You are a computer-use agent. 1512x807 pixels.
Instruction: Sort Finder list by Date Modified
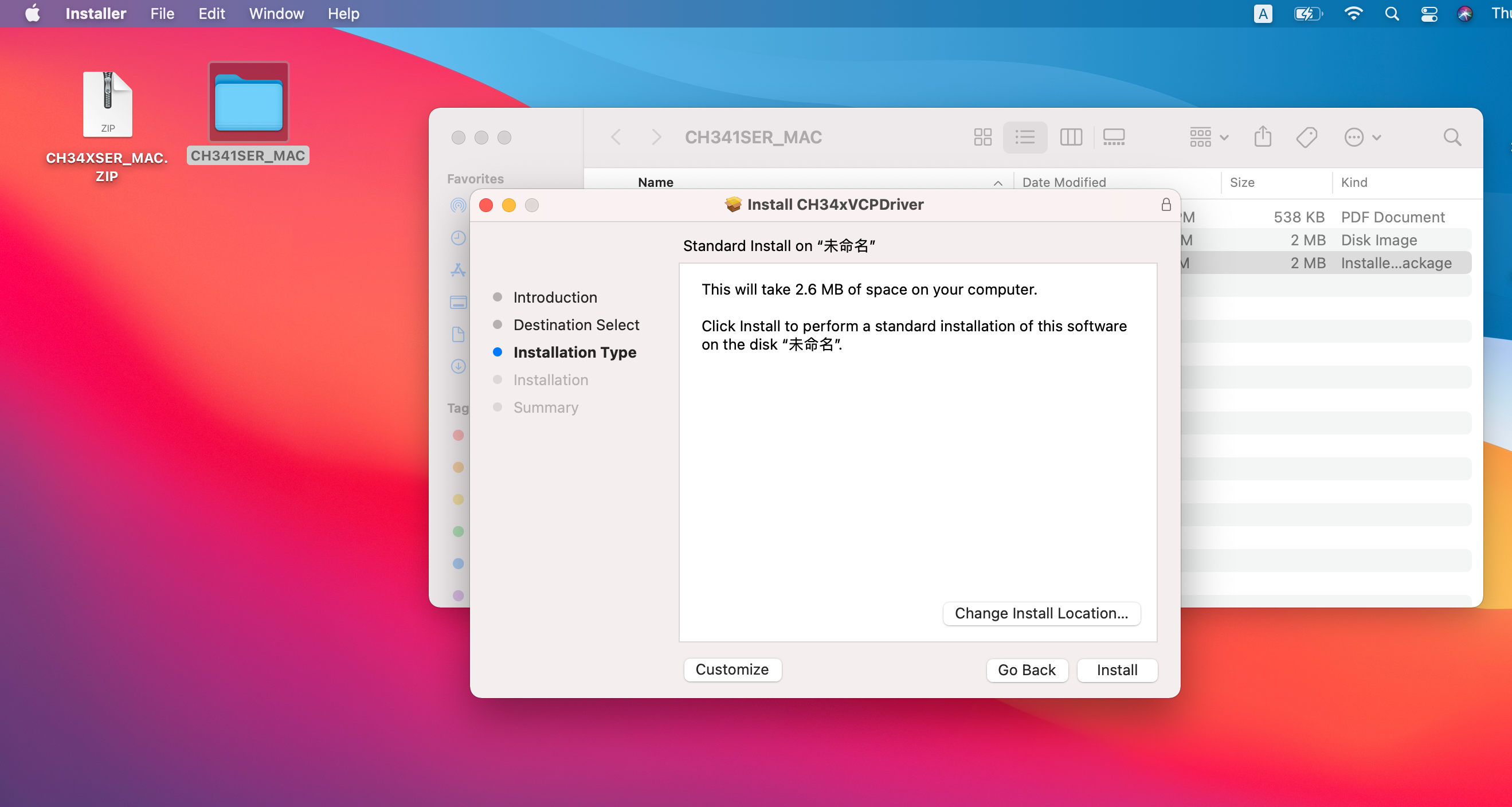(x=1064, y=182)
